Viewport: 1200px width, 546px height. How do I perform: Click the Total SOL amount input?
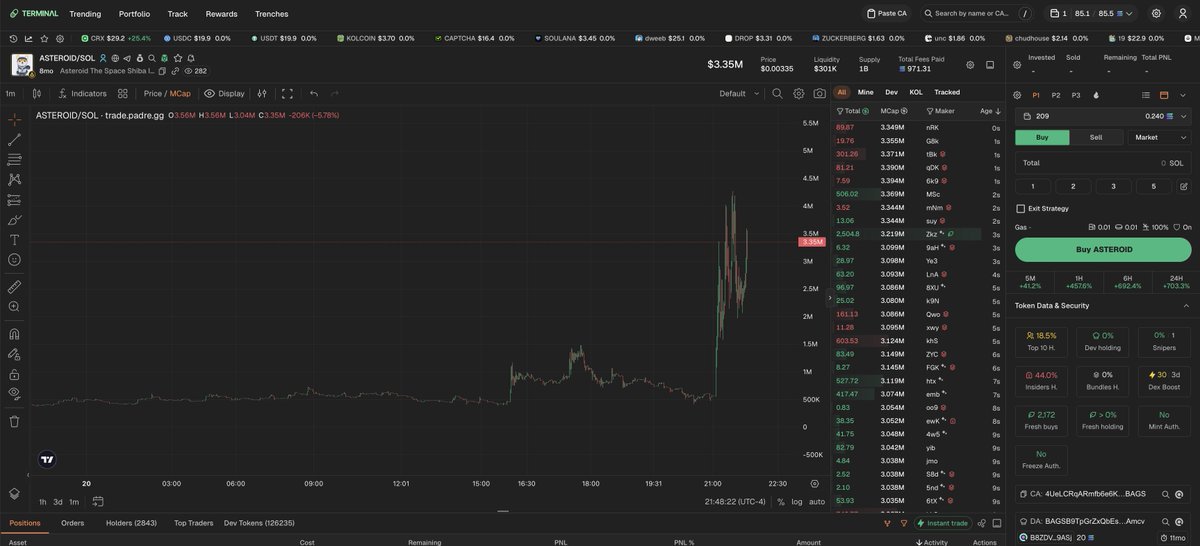pyautogui.click(x=1103, y=162)
